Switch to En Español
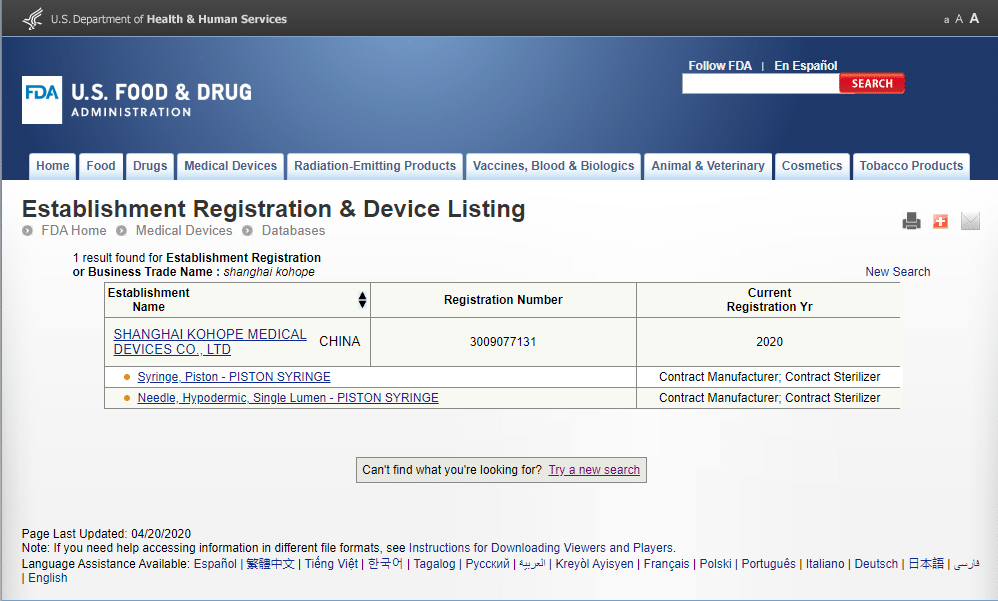This screenshot has height=601, width=998. (x=806, y=66)
